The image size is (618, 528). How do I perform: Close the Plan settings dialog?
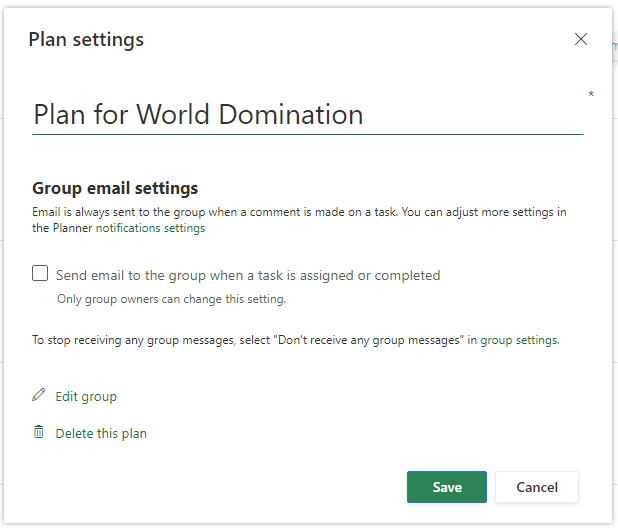pyautogui.click(x=581, y=40)
